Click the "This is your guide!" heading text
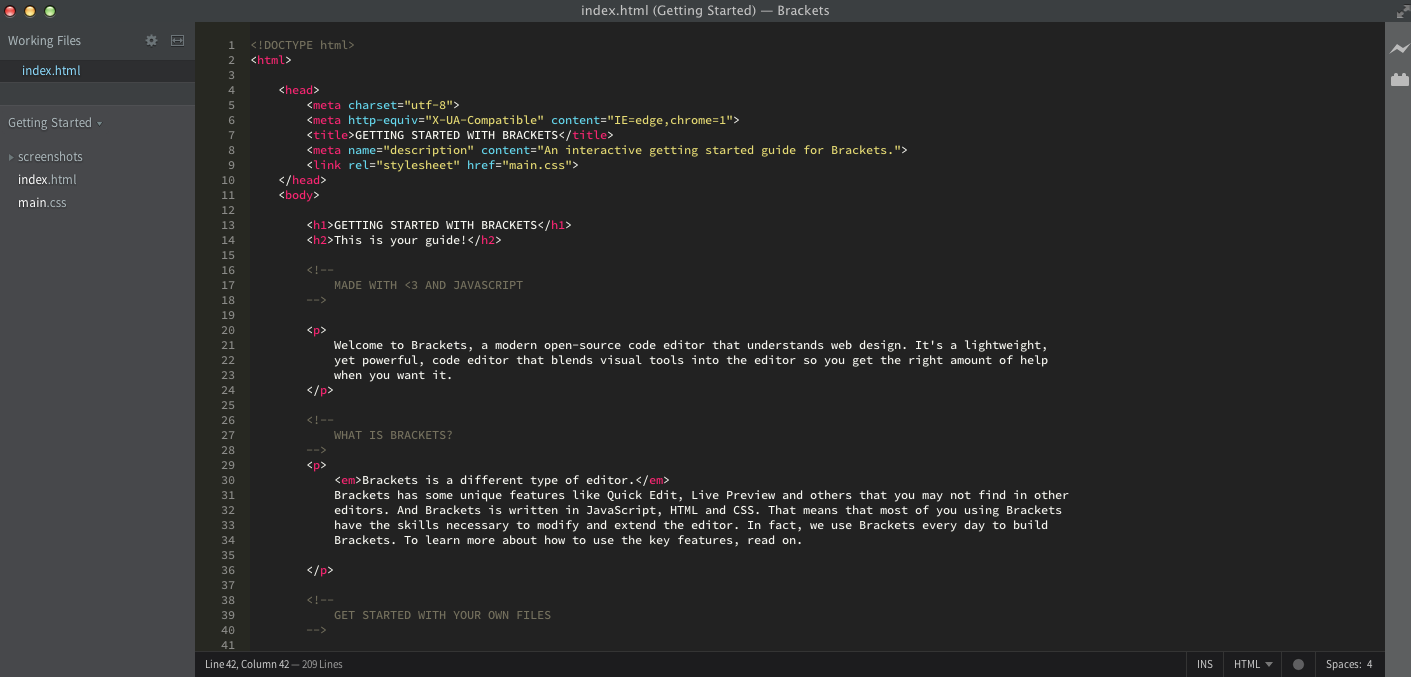This screenshot has width=1411, height=677. [x=400, y=240]
